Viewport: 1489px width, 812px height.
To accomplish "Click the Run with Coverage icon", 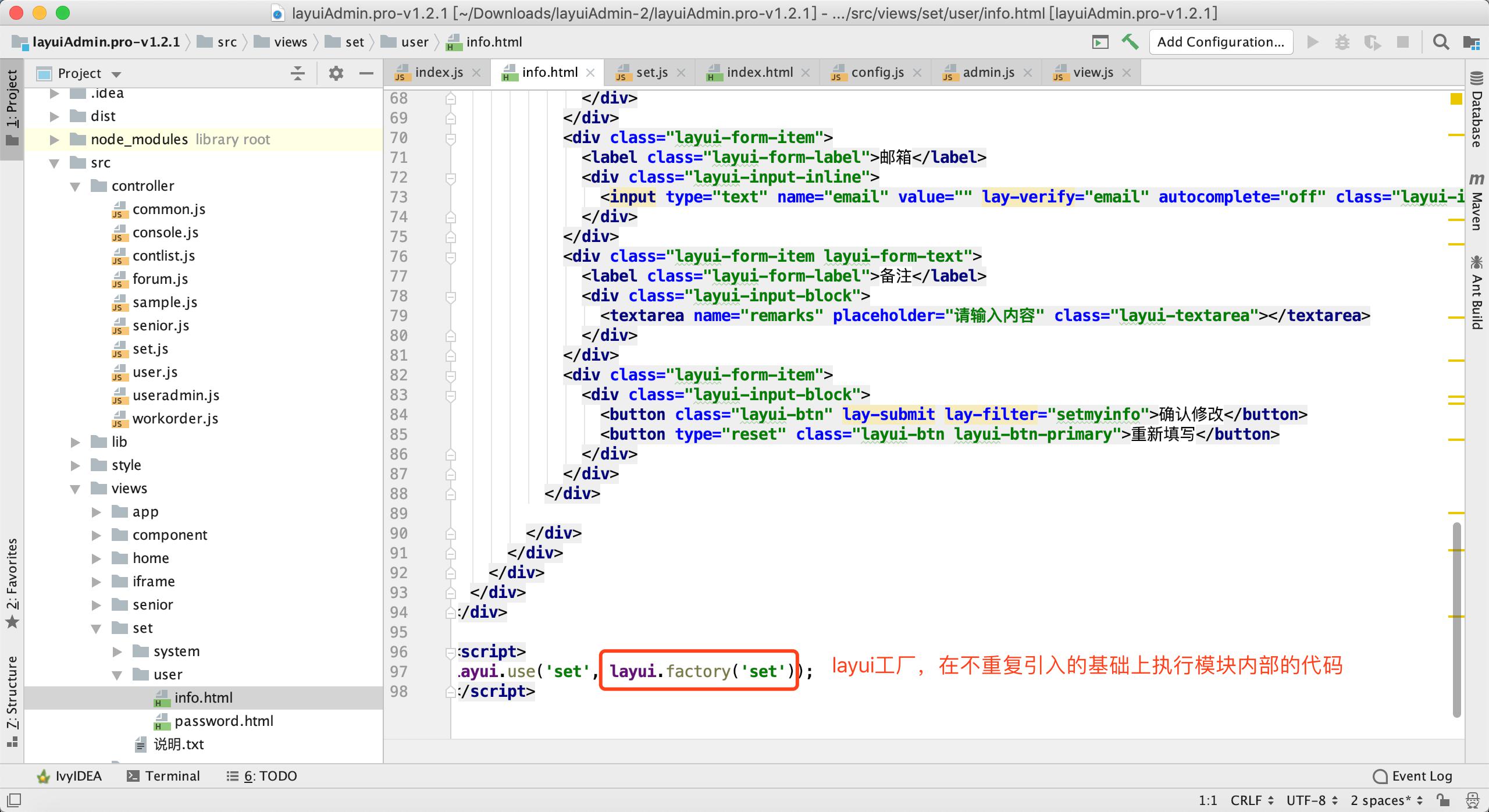I will click(1373, 42).
